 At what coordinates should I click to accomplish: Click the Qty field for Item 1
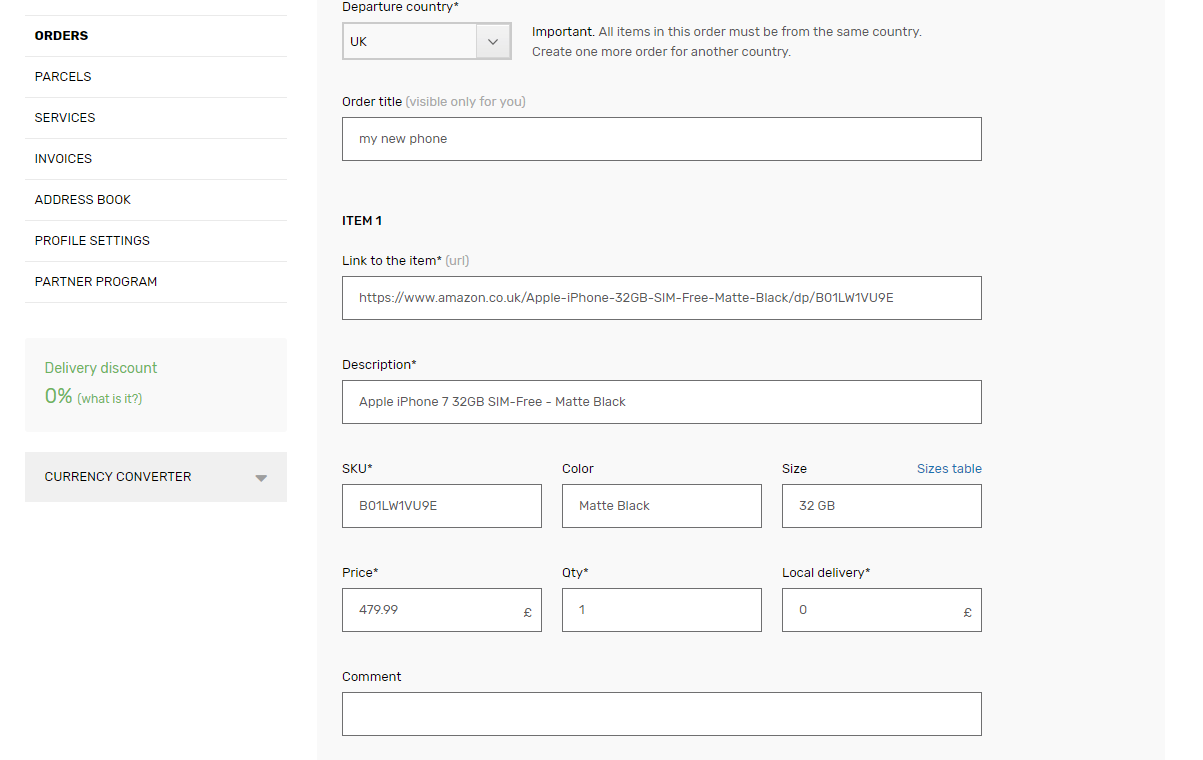coord(661,610)
